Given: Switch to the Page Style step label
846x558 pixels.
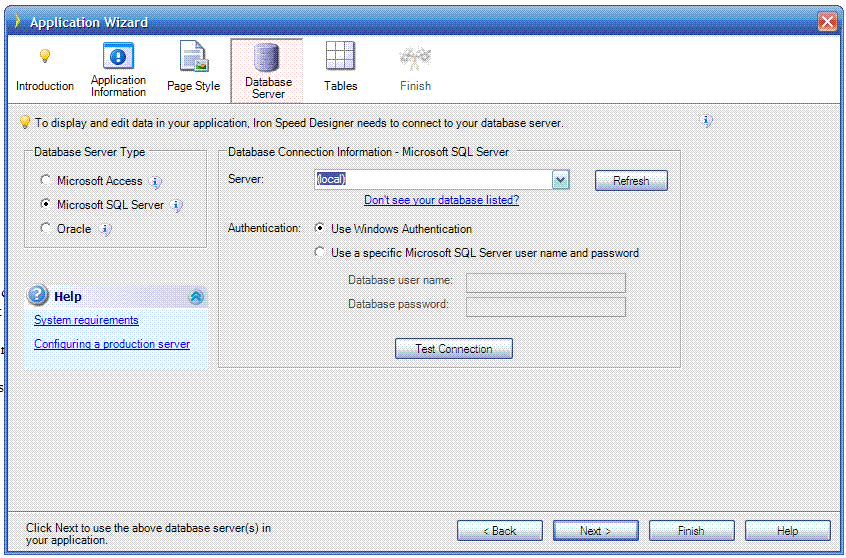Looking at the screenshot, I should pos(193,86).
